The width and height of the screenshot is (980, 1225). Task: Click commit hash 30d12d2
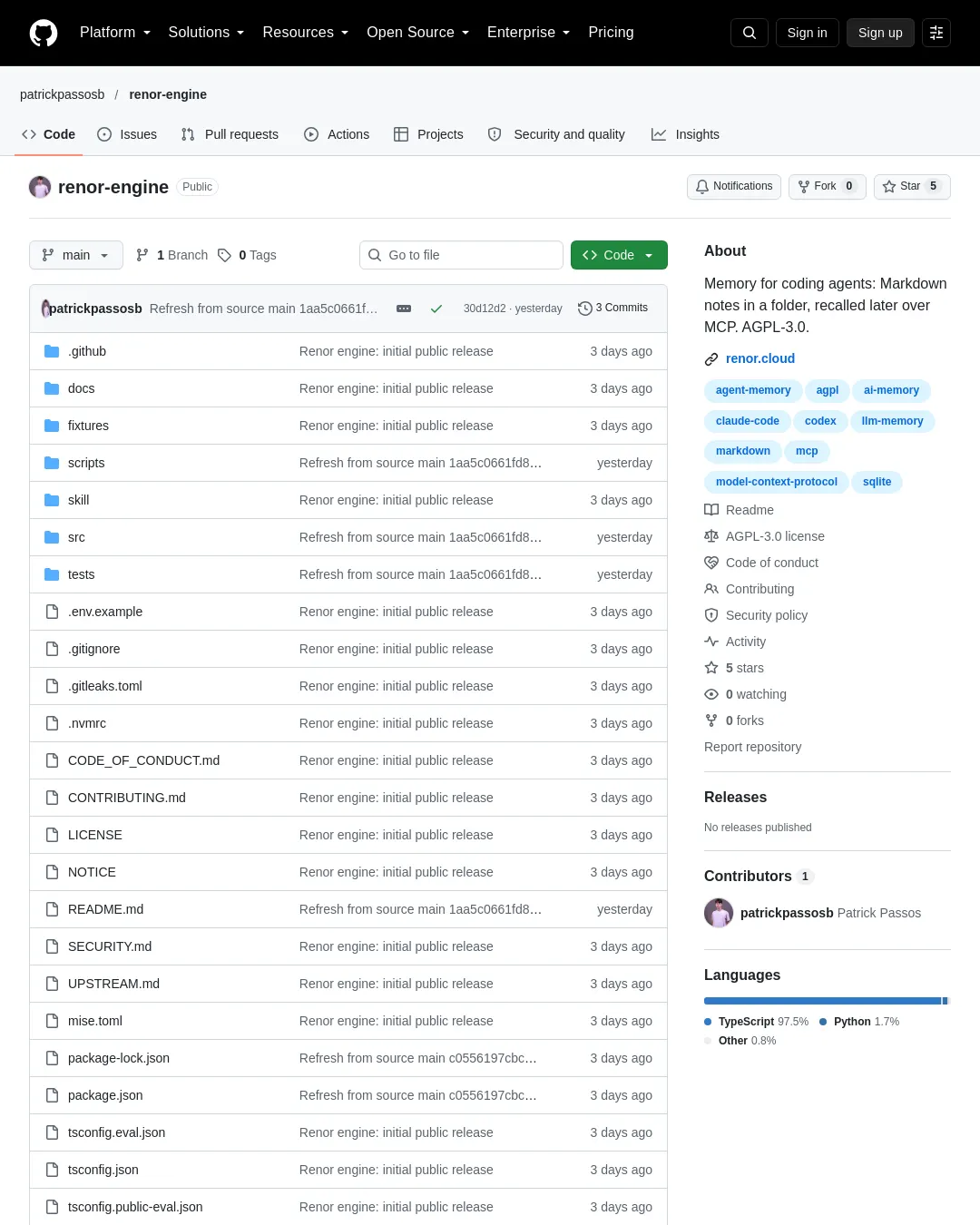pos(485,309)
